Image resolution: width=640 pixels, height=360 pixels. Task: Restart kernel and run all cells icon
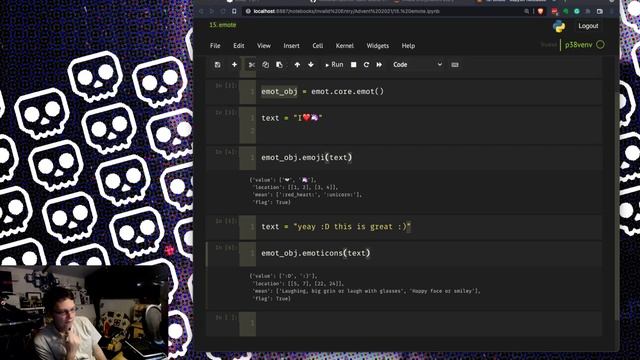pos(379,64)
